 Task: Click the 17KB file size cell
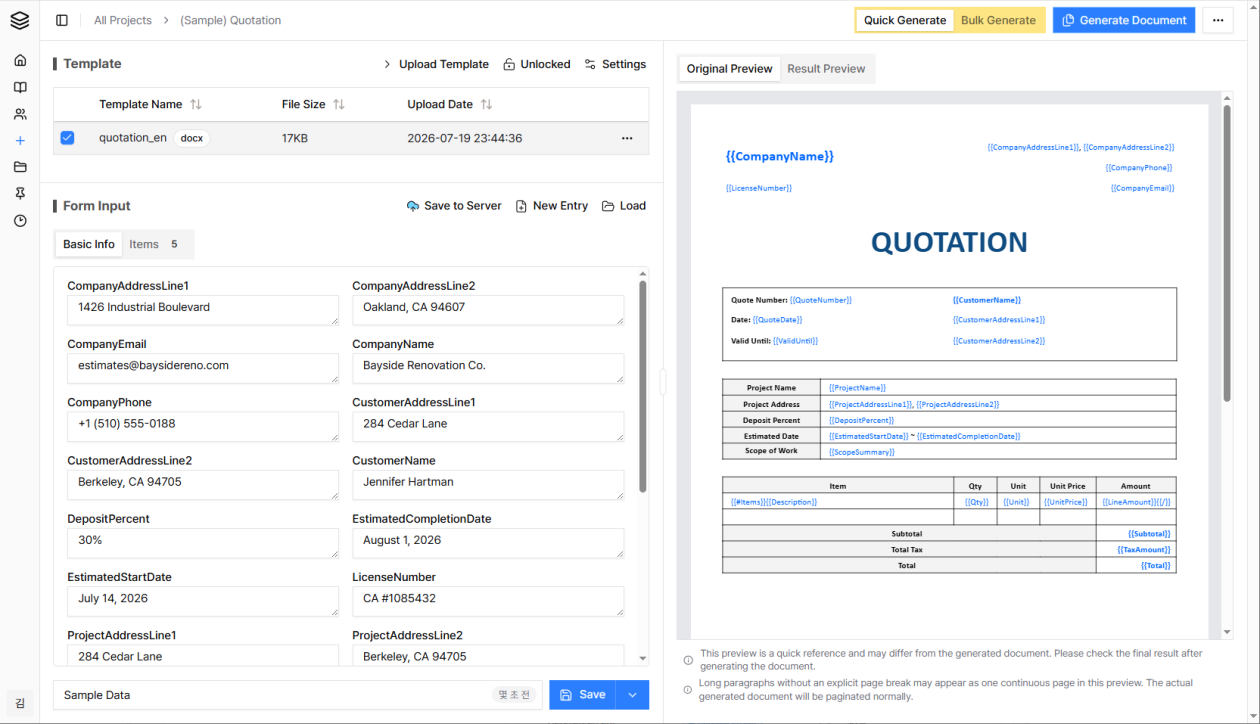tap(295, 138)
